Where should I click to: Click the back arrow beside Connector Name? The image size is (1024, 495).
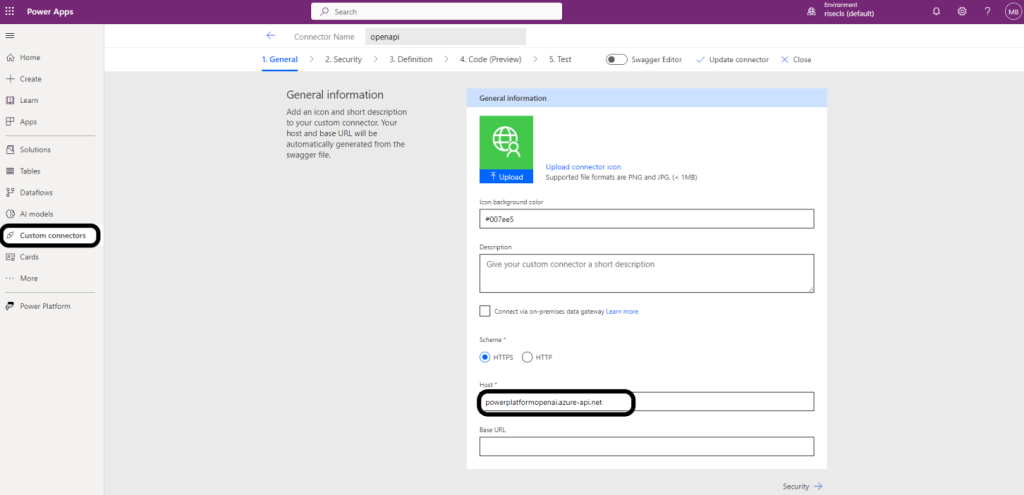click(x=271, y=35)
